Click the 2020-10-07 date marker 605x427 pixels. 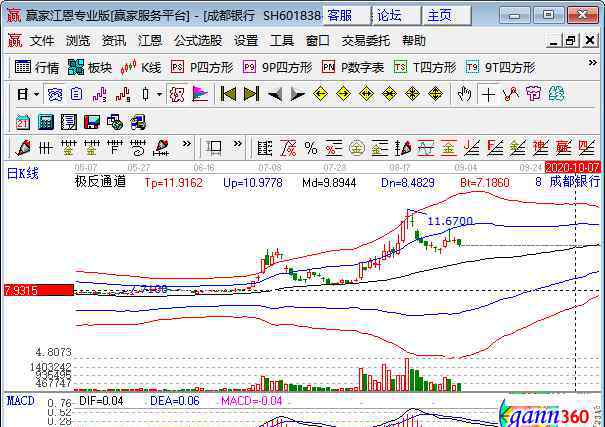pos(572,167)
